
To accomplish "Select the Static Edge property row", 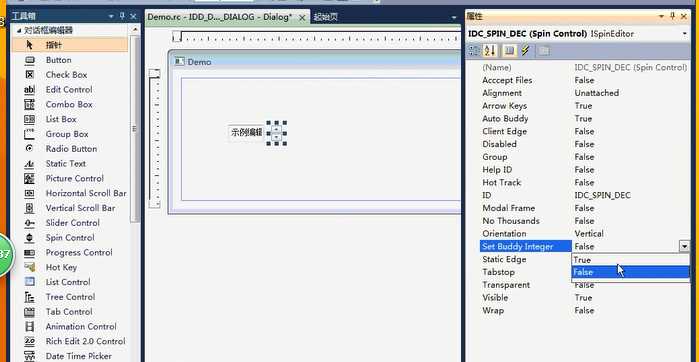I will click(x=526, y=259).
